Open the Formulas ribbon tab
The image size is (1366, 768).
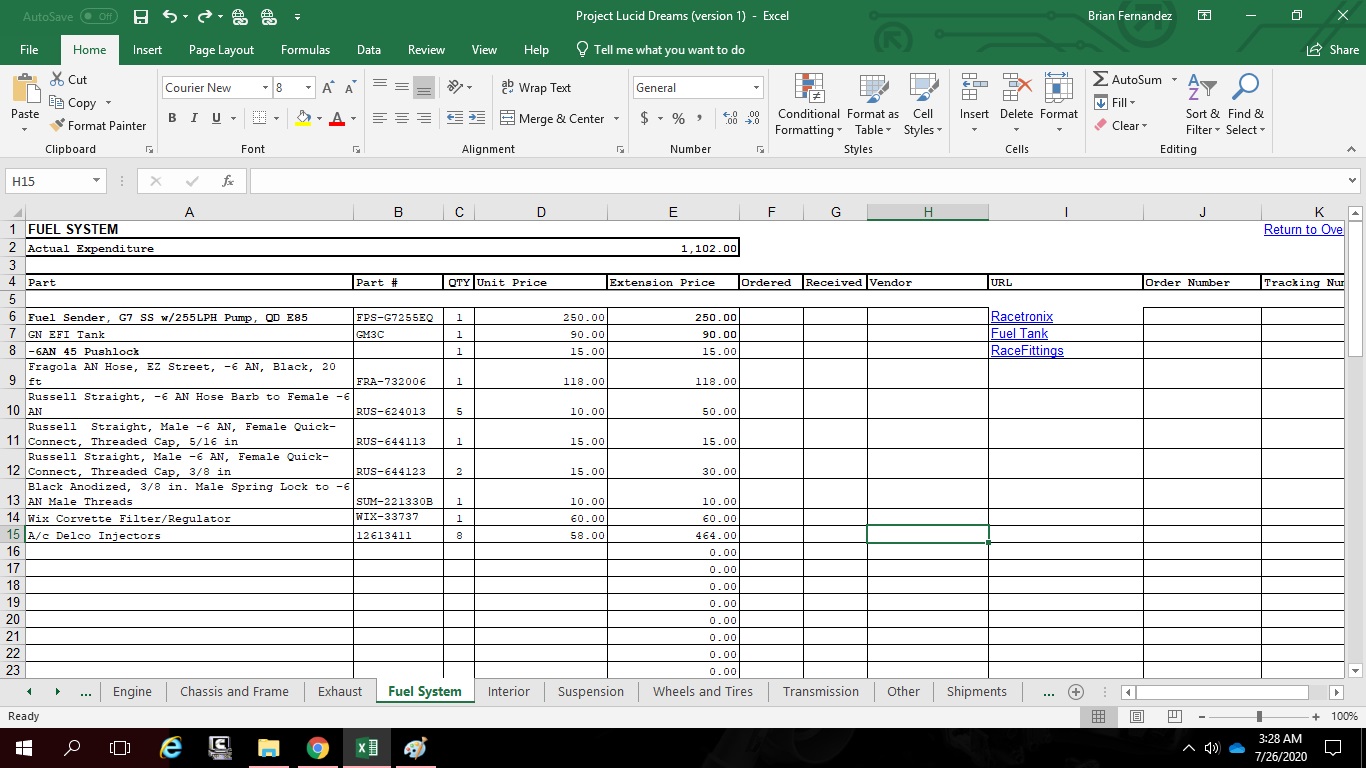click(x=305, y=50)
